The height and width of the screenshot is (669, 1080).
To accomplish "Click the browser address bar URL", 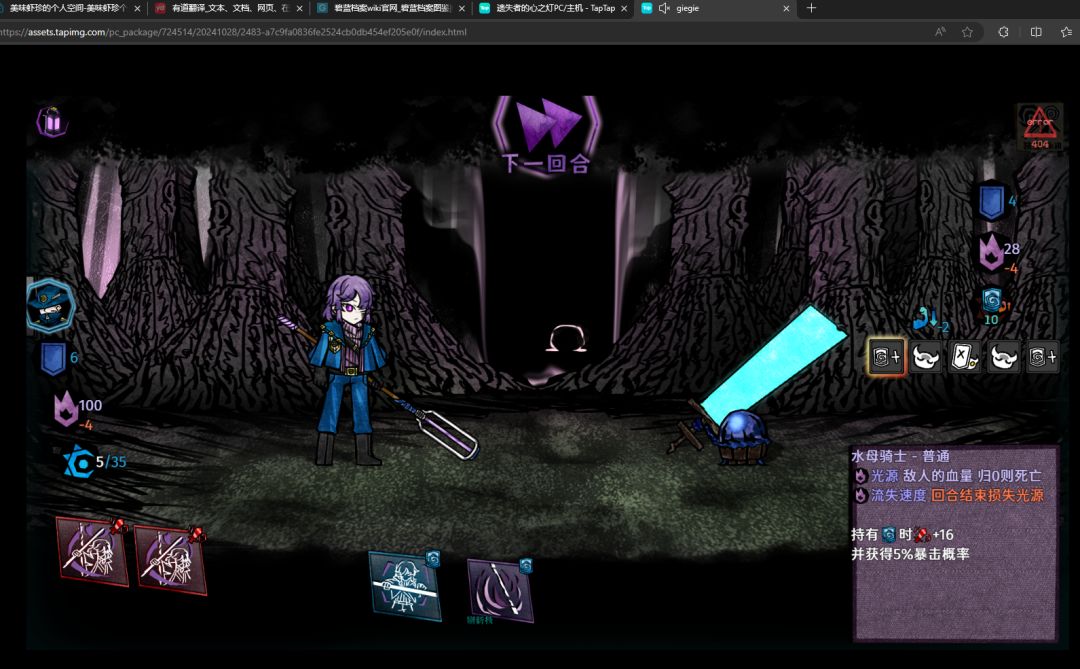I will (240, 32).
